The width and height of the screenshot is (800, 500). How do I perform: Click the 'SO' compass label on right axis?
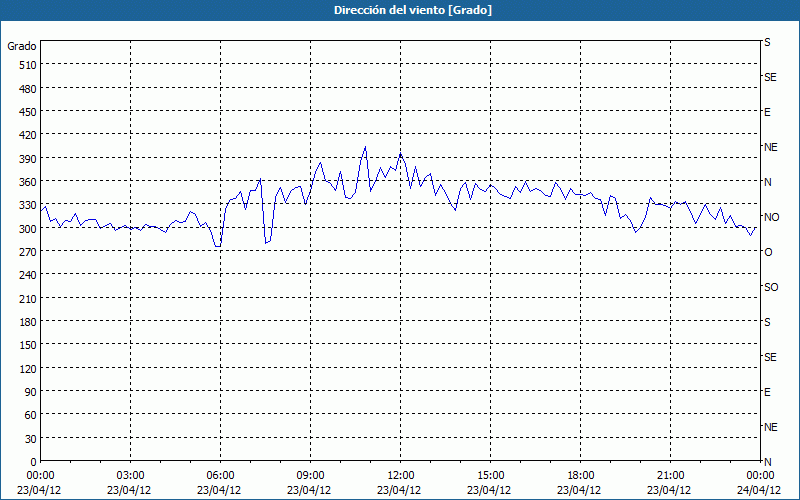771,287
